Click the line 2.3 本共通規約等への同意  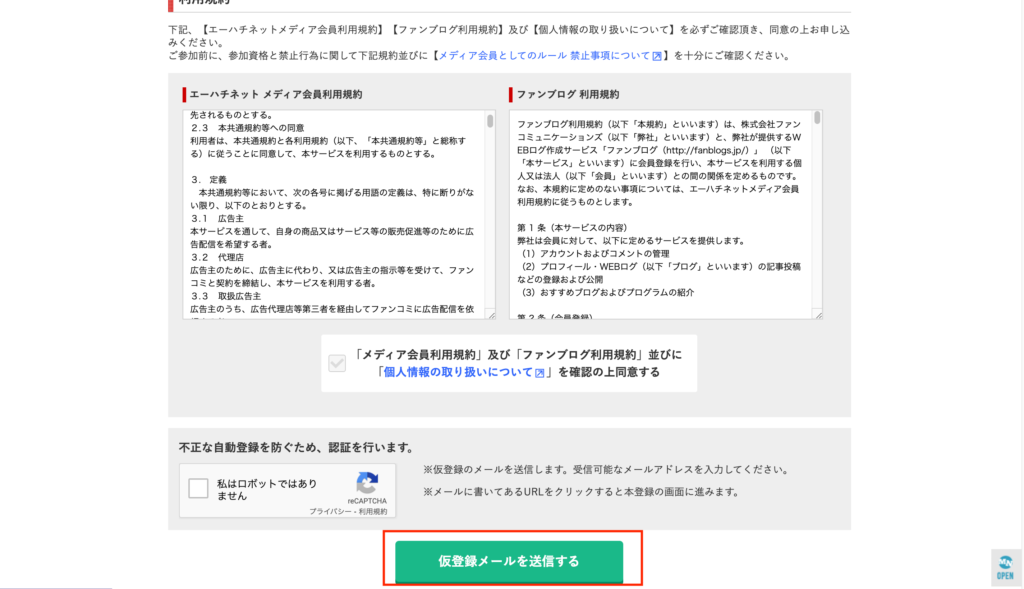click(247, 127)
